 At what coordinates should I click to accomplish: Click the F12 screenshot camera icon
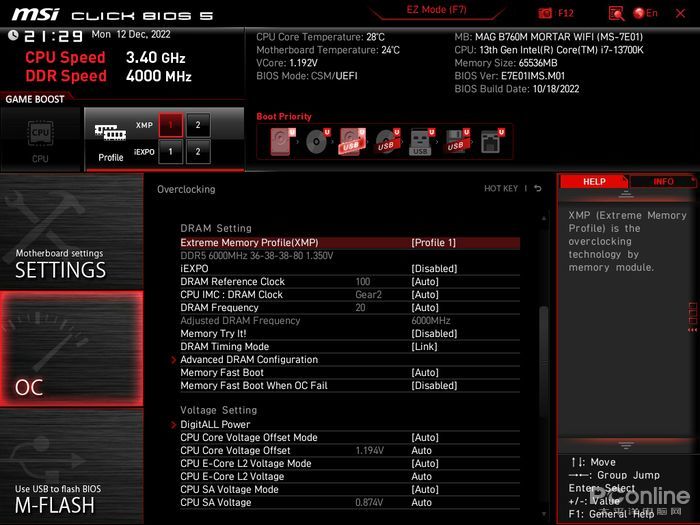tap(545, 13)
